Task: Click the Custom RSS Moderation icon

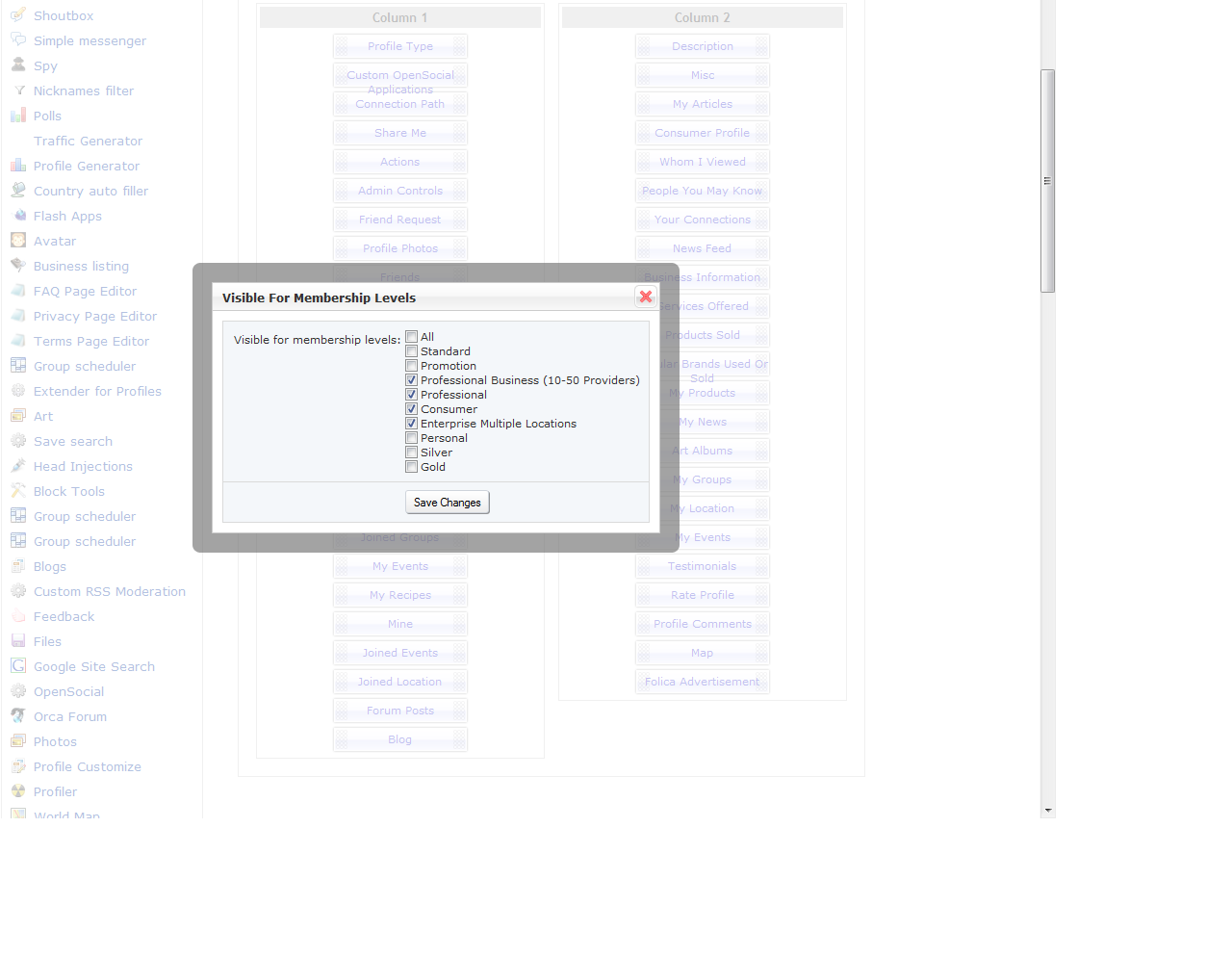Action: 18,591
